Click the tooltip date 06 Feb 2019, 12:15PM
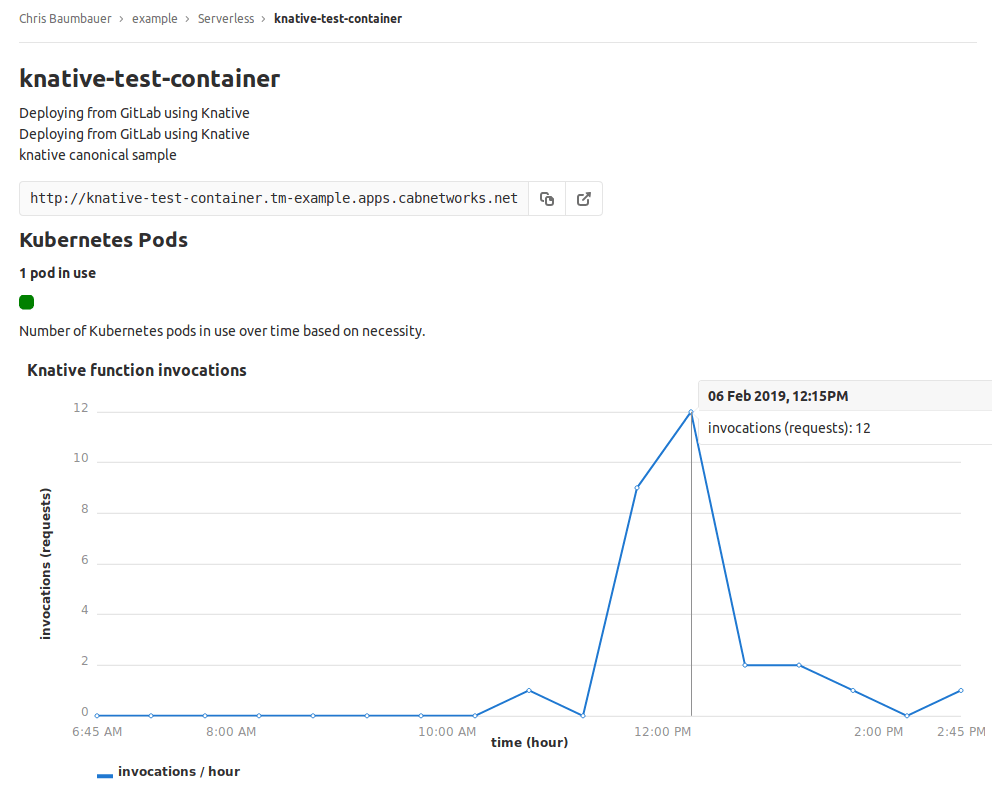Screen dimensions: 992x791 (x=778, y=396)
